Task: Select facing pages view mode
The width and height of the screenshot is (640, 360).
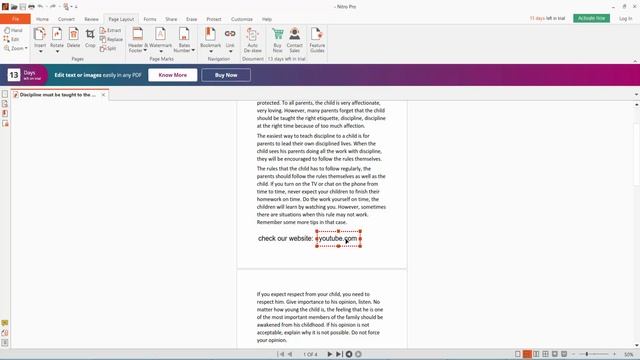Action: point(536,354)
